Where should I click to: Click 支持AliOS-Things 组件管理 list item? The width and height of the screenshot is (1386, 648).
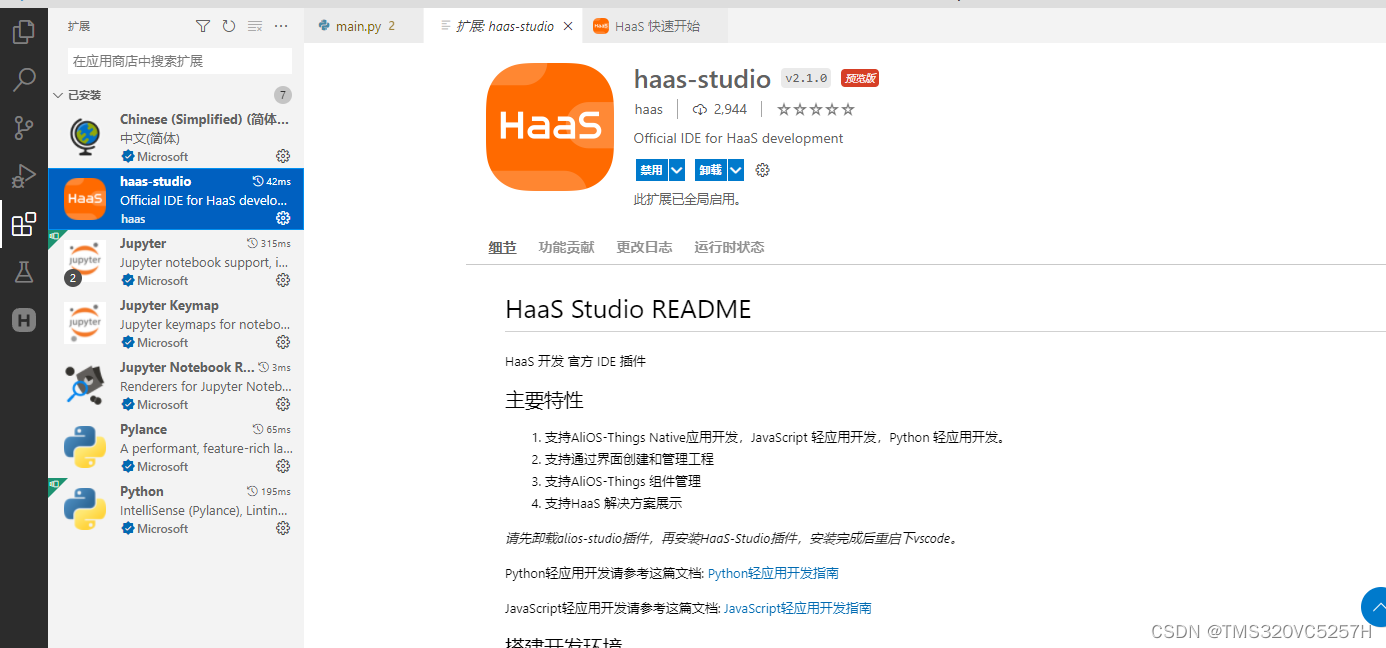click(622, 481)
